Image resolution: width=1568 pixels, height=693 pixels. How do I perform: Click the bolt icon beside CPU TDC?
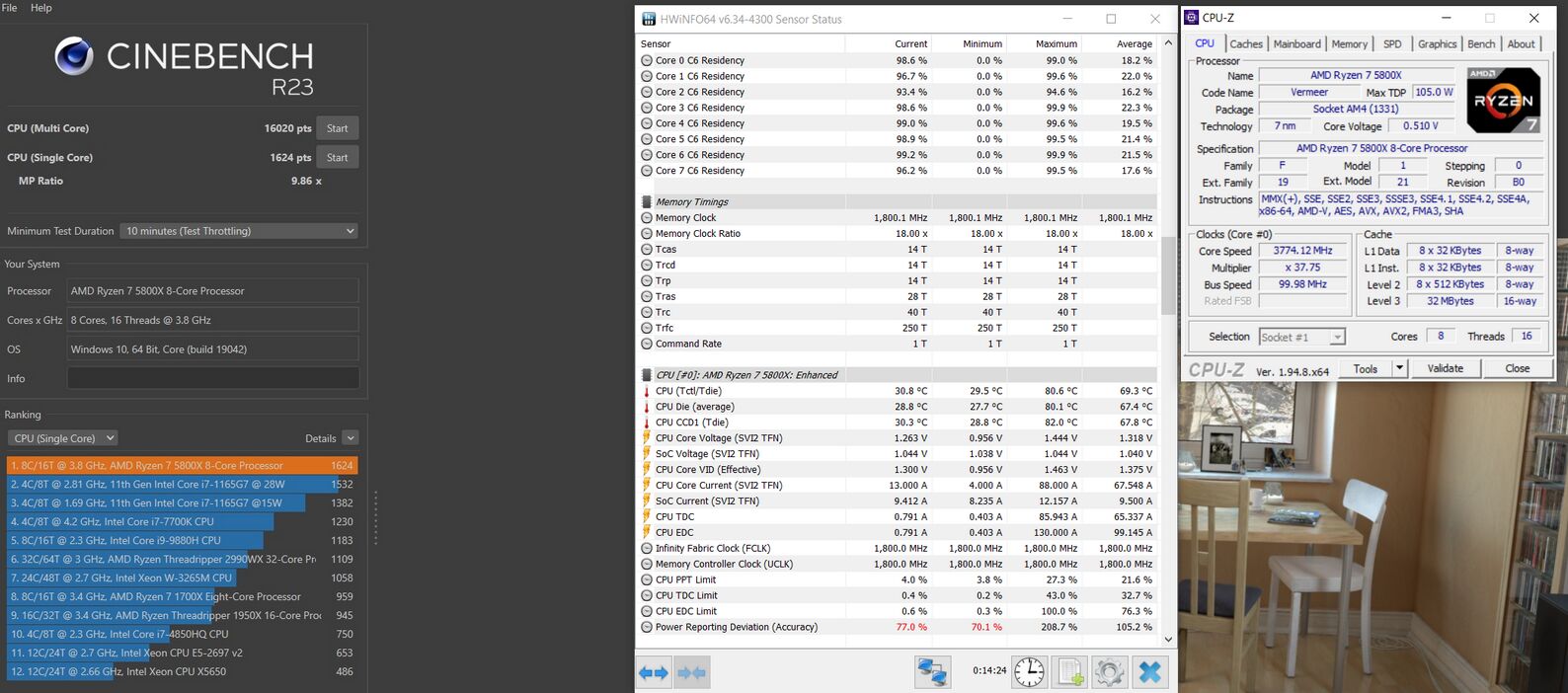[647, 517]
